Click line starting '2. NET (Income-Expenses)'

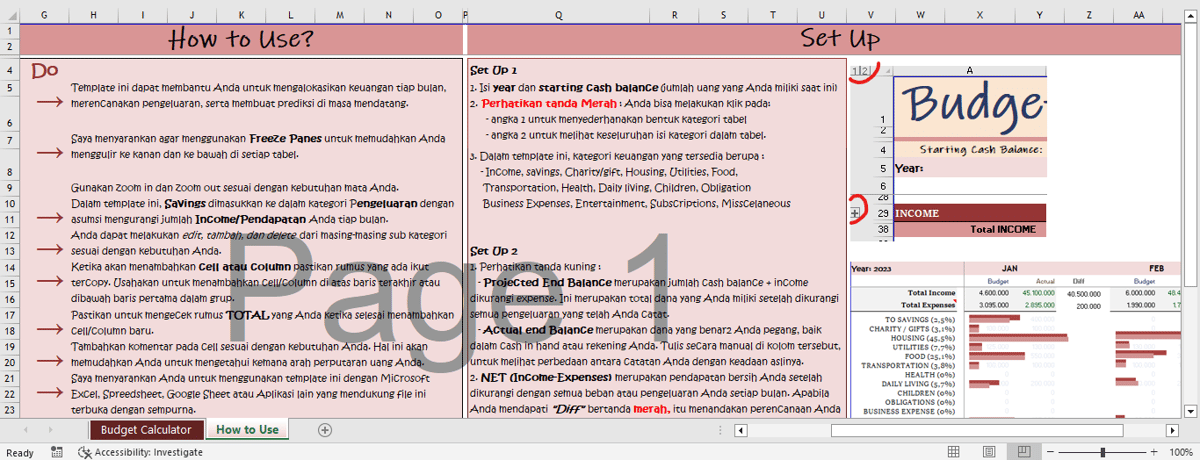tap(655, 376)
